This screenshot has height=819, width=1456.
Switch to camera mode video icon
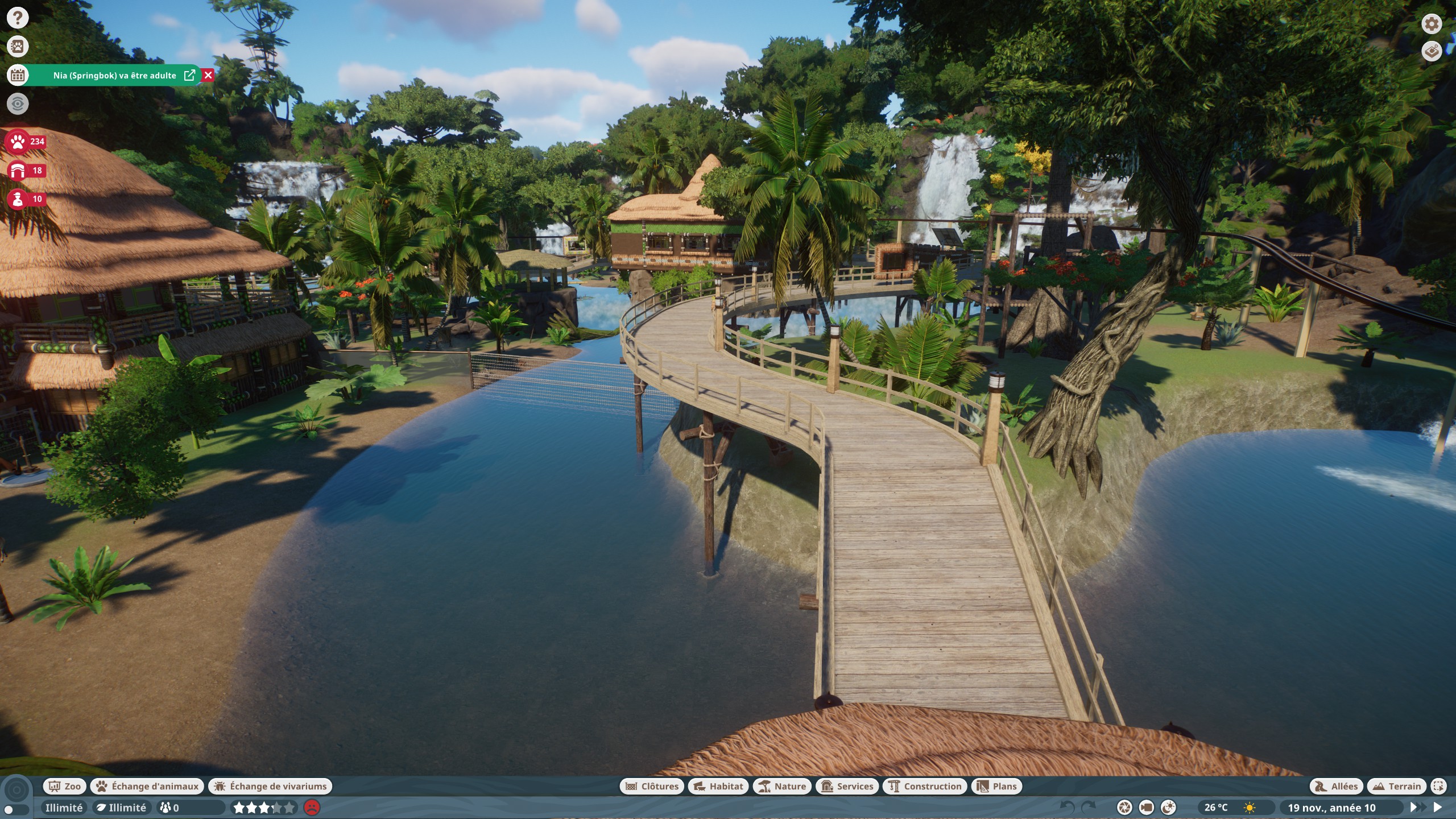1147,808
